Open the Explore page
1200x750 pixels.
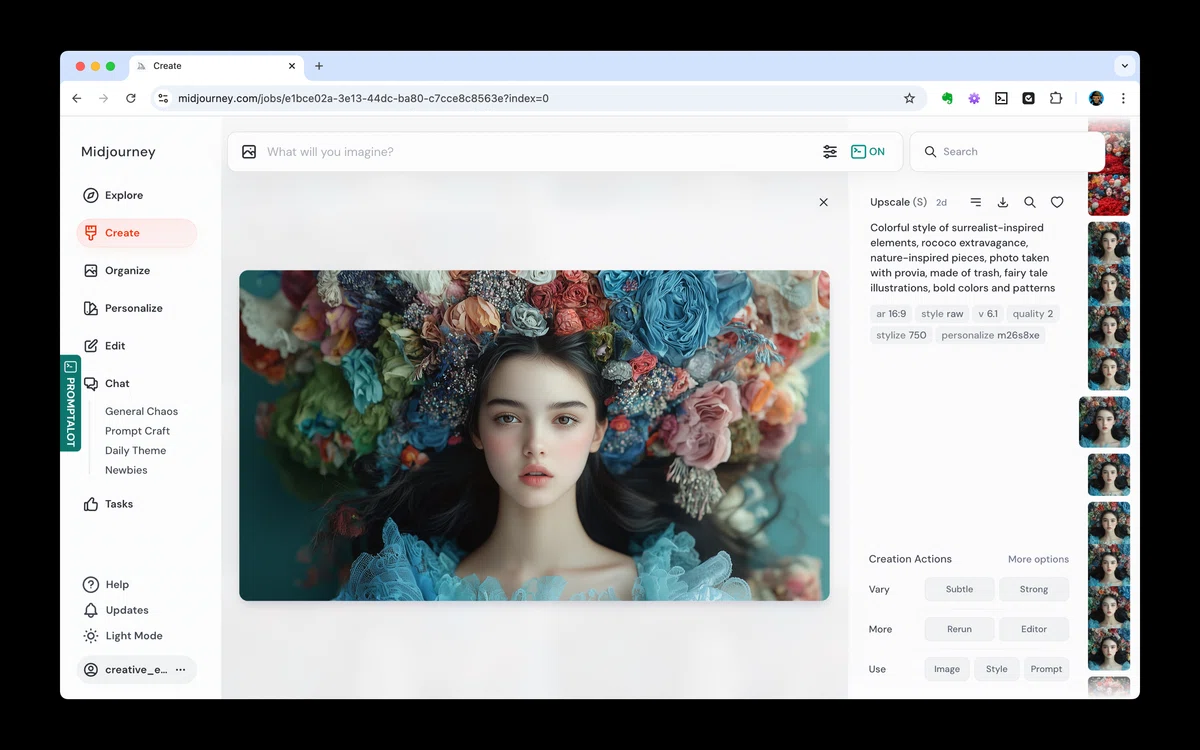tap(113, 195)
